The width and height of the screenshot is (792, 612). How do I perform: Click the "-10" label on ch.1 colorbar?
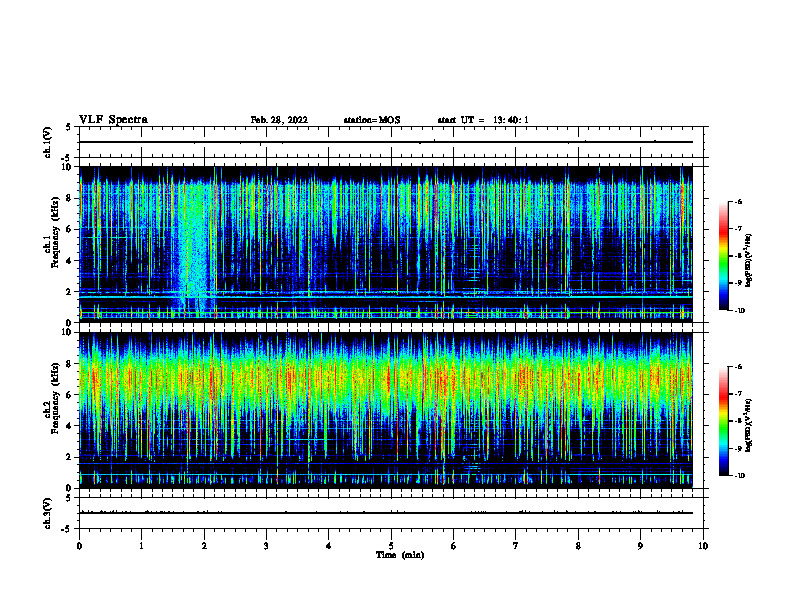(x=739, y=310)
